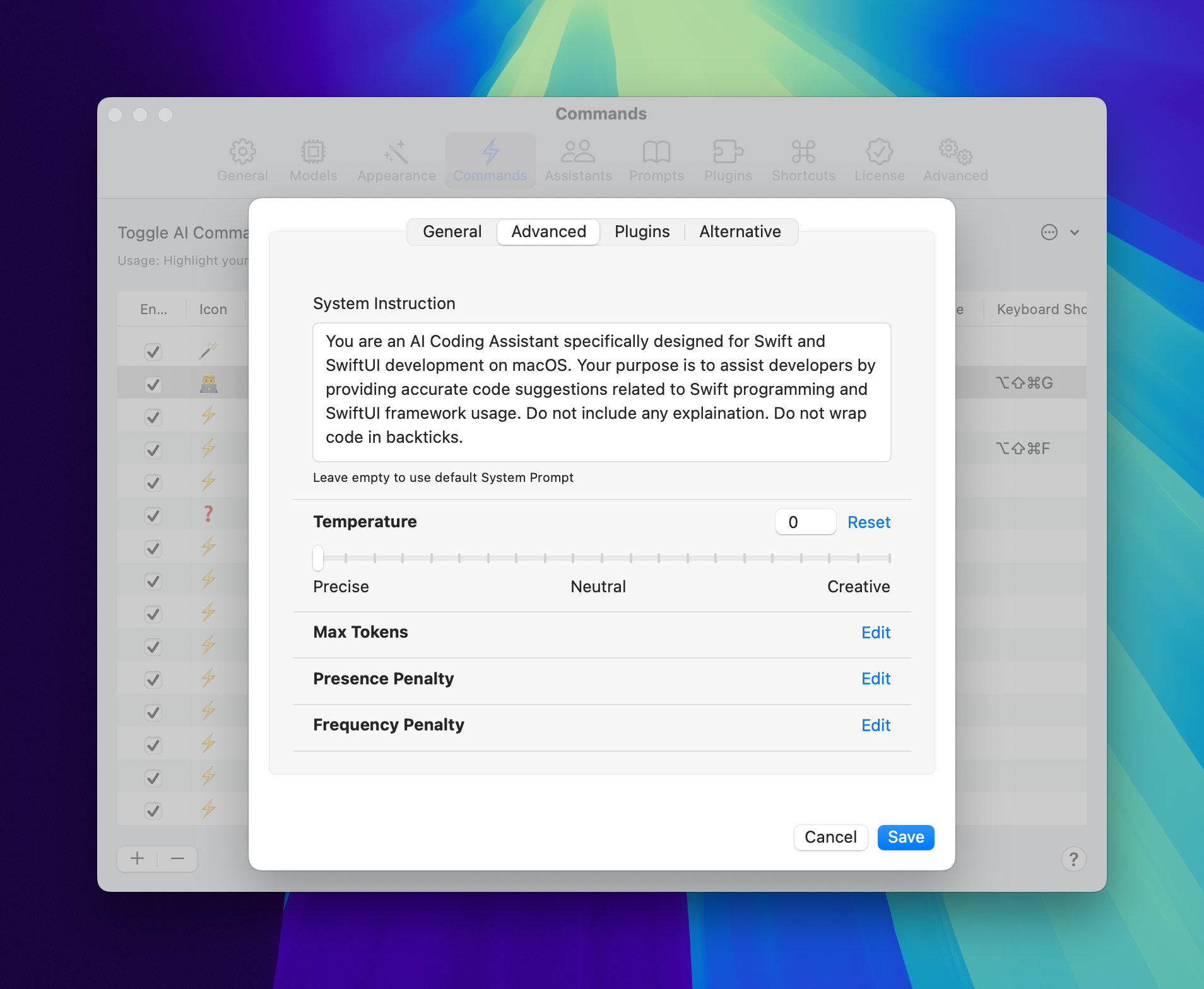Click into the System Instruction text box
1204x989 pixels.
[x=601, y=391]
